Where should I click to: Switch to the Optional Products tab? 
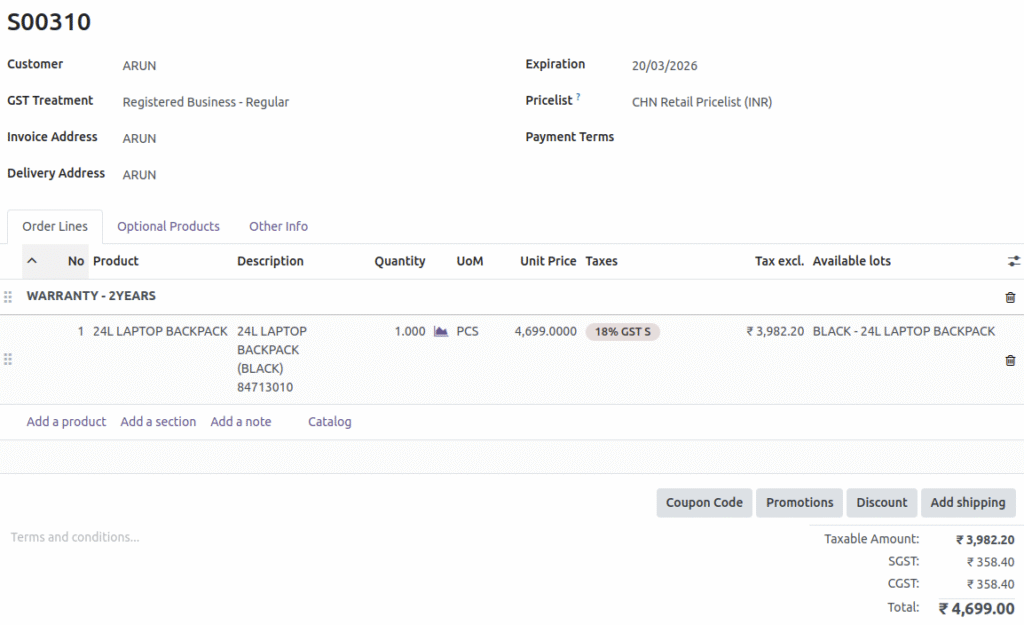tap(168, 226)
